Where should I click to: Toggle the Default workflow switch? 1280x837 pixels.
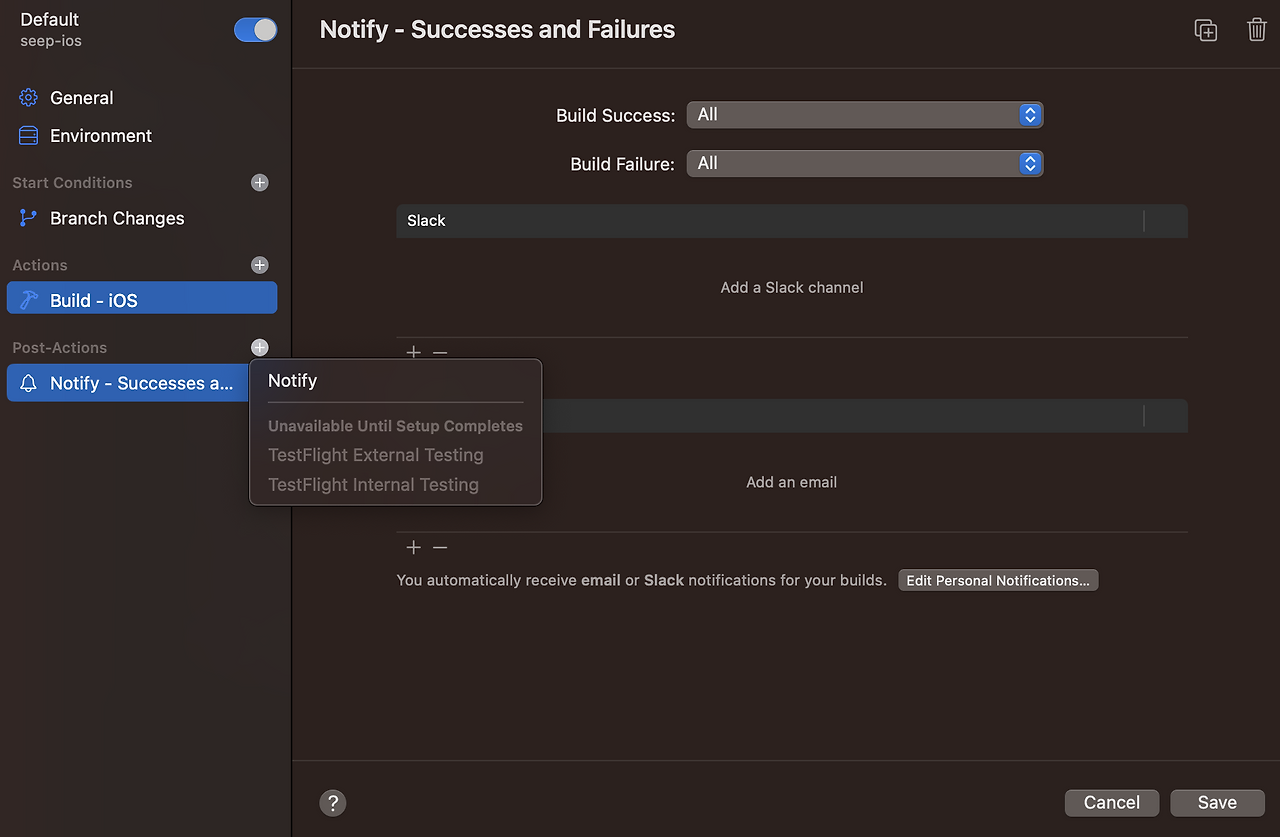(x=256, y=30)
